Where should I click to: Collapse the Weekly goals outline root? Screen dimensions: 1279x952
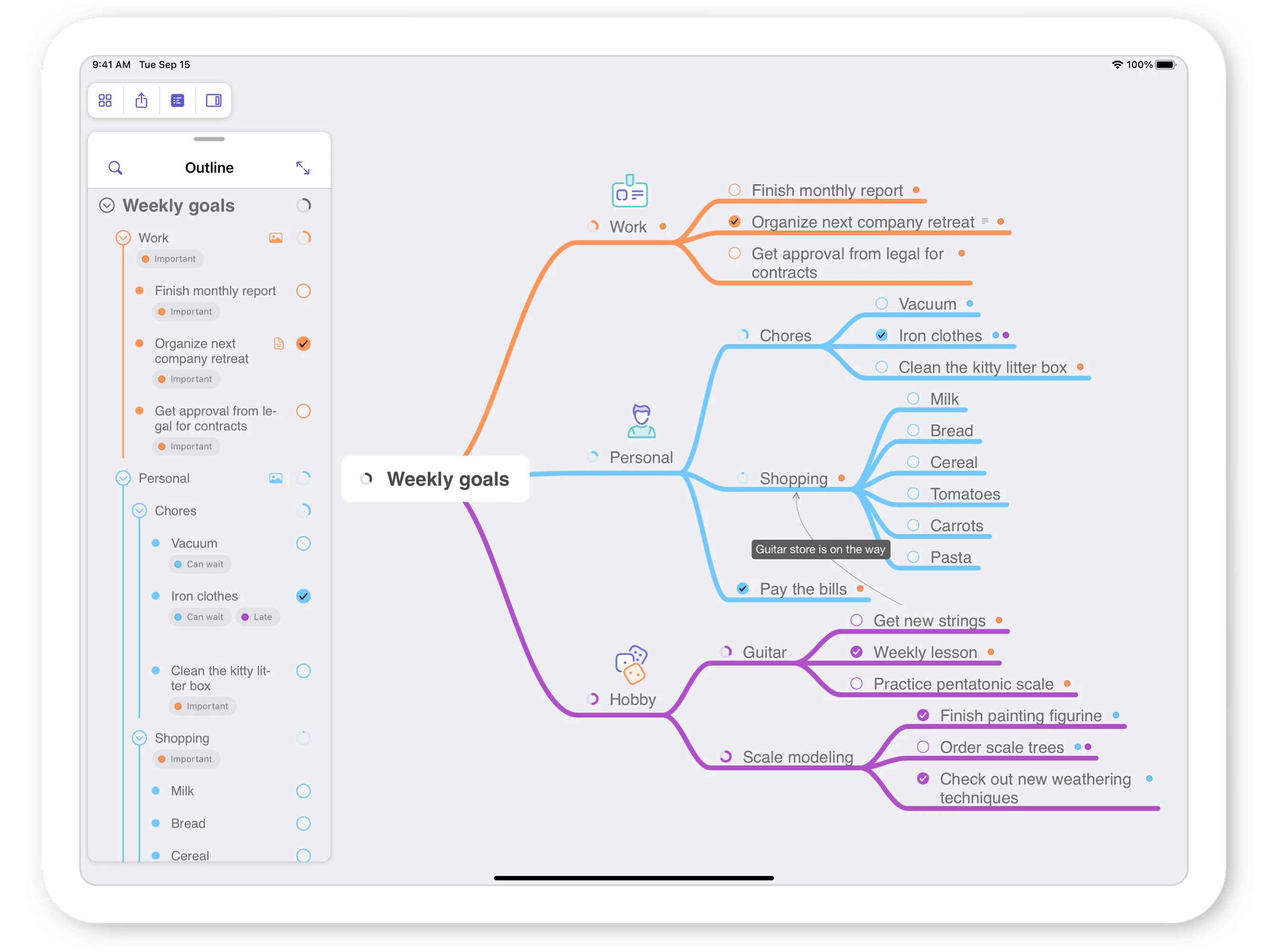[x=107, y=206]
